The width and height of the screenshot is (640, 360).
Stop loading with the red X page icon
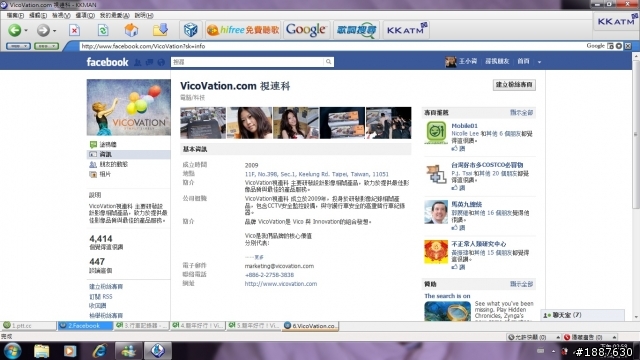point(74,30)
